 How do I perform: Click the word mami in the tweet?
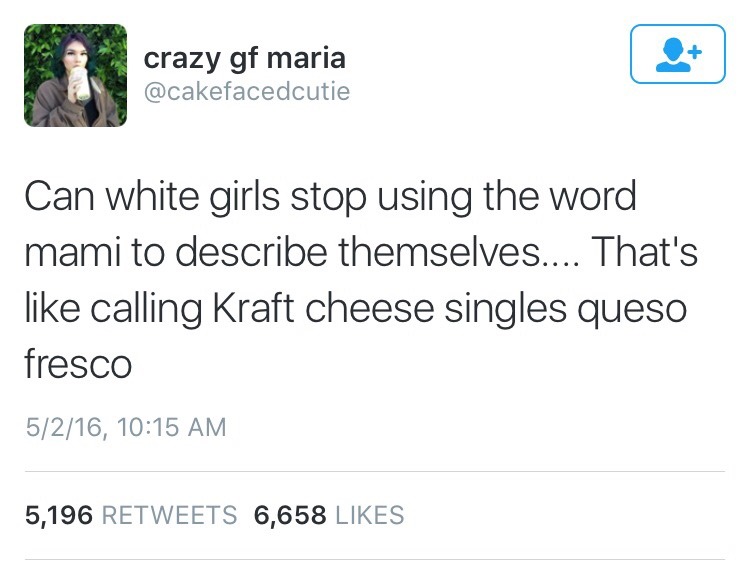[73, 252]
